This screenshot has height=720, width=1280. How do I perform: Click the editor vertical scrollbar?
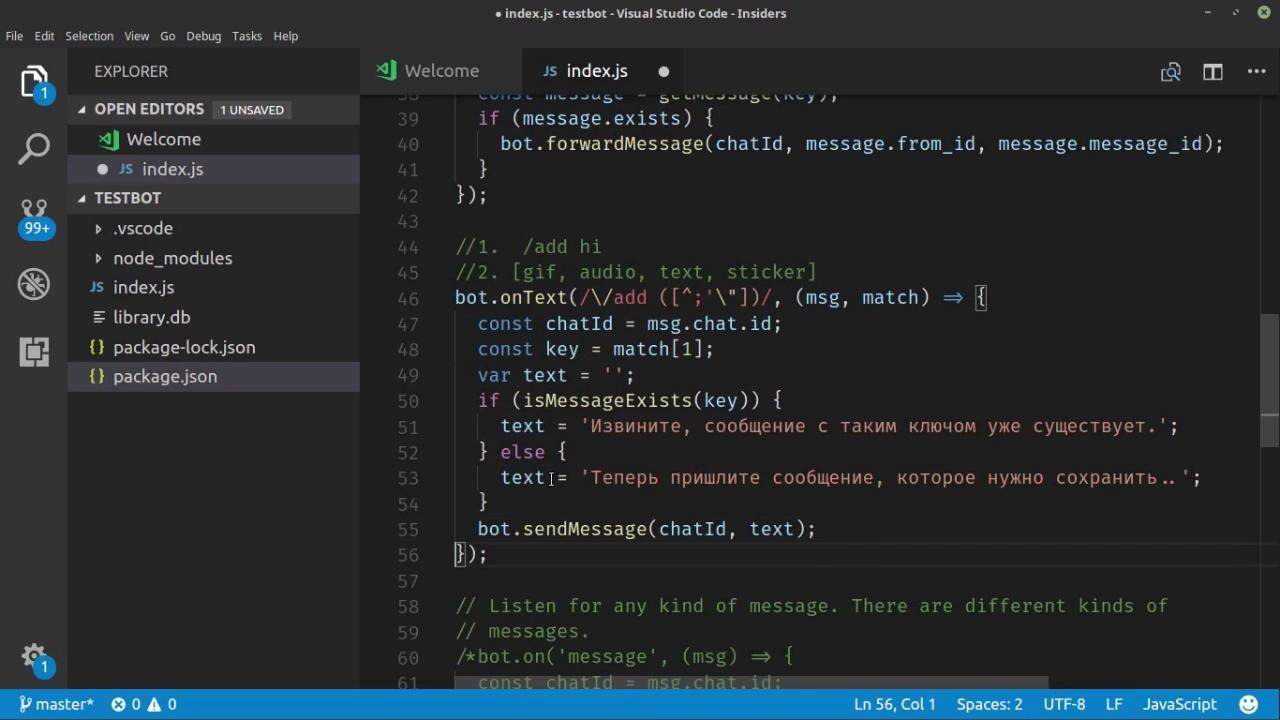(x=1269, y=380)
